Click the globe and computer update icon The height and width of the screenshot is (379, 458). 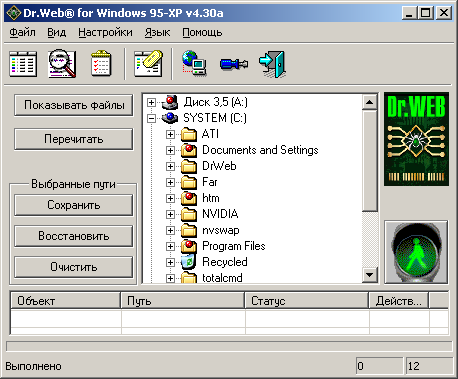pos(194,63)
